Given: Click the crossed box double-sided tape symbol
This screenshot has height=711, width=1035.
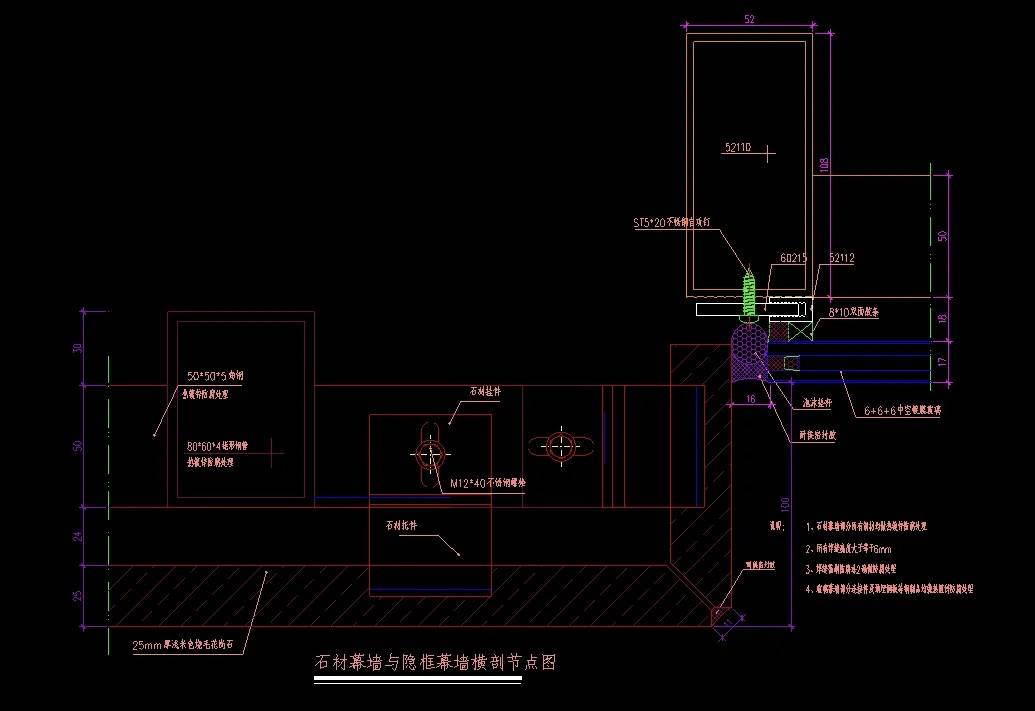Looking at the screenshot, I should (799, 330).
